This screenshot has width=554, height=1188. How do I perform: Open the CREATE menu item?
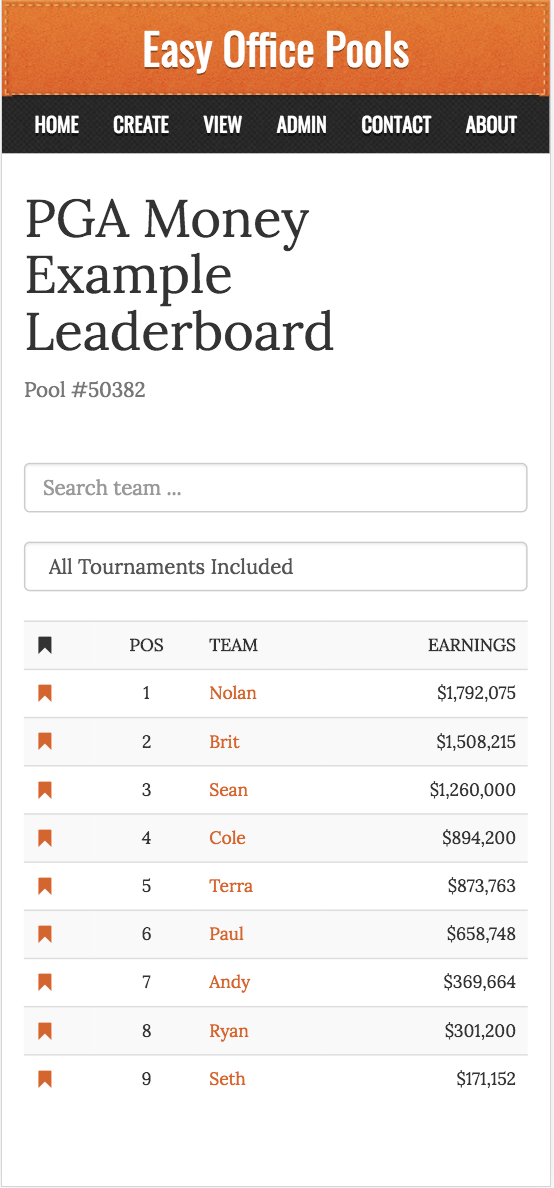click(141, 125)
